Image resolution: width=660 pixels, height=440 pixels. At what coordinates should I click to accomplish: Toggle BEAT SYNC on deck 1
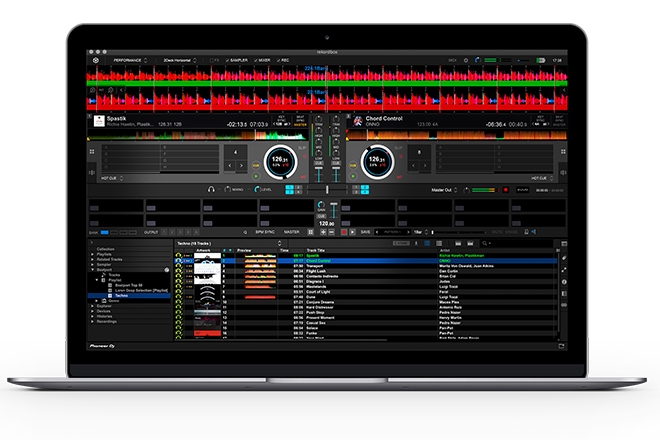(x=300, y=121)
